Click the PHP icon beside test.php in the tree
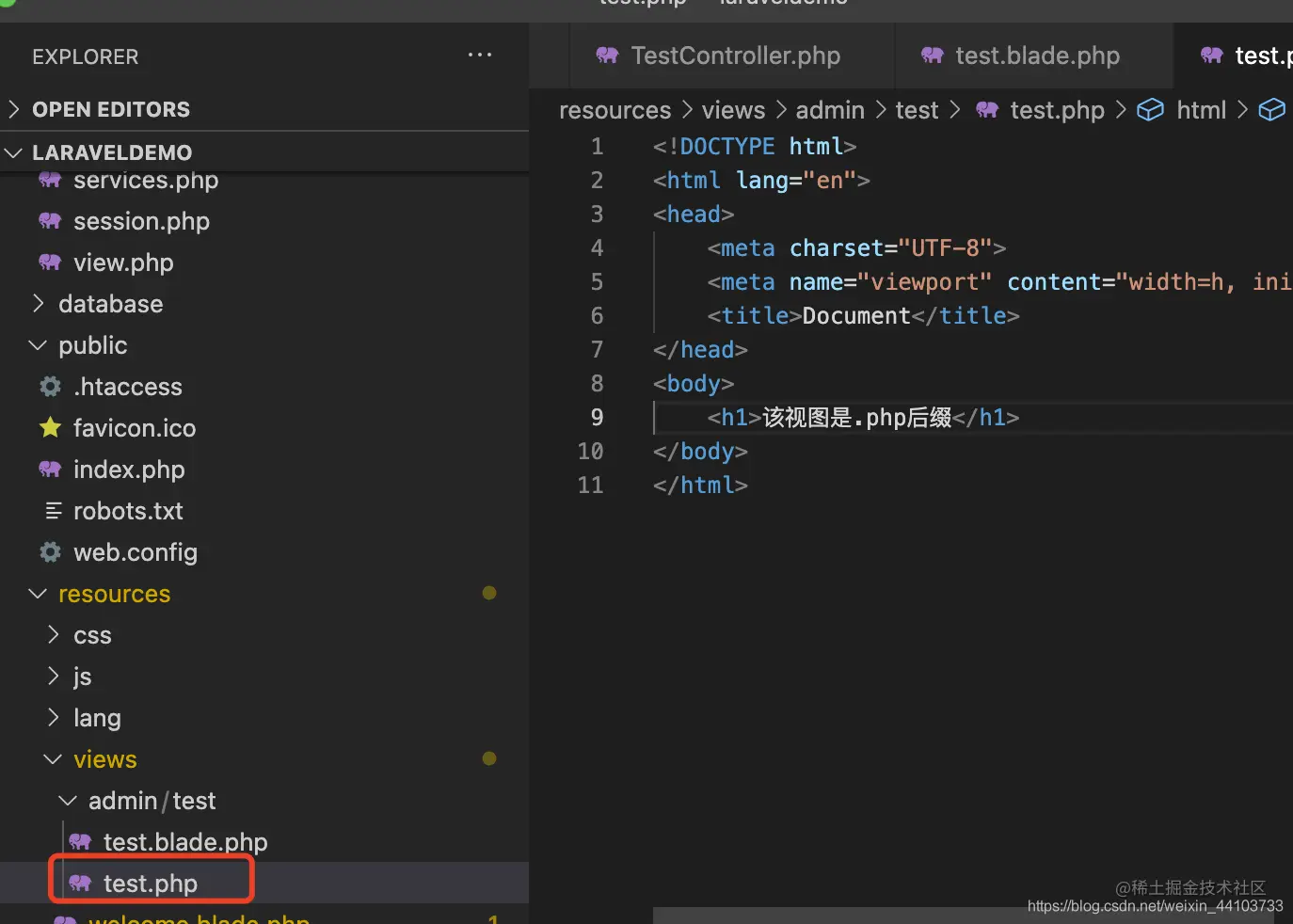 [x=80, y=884]
